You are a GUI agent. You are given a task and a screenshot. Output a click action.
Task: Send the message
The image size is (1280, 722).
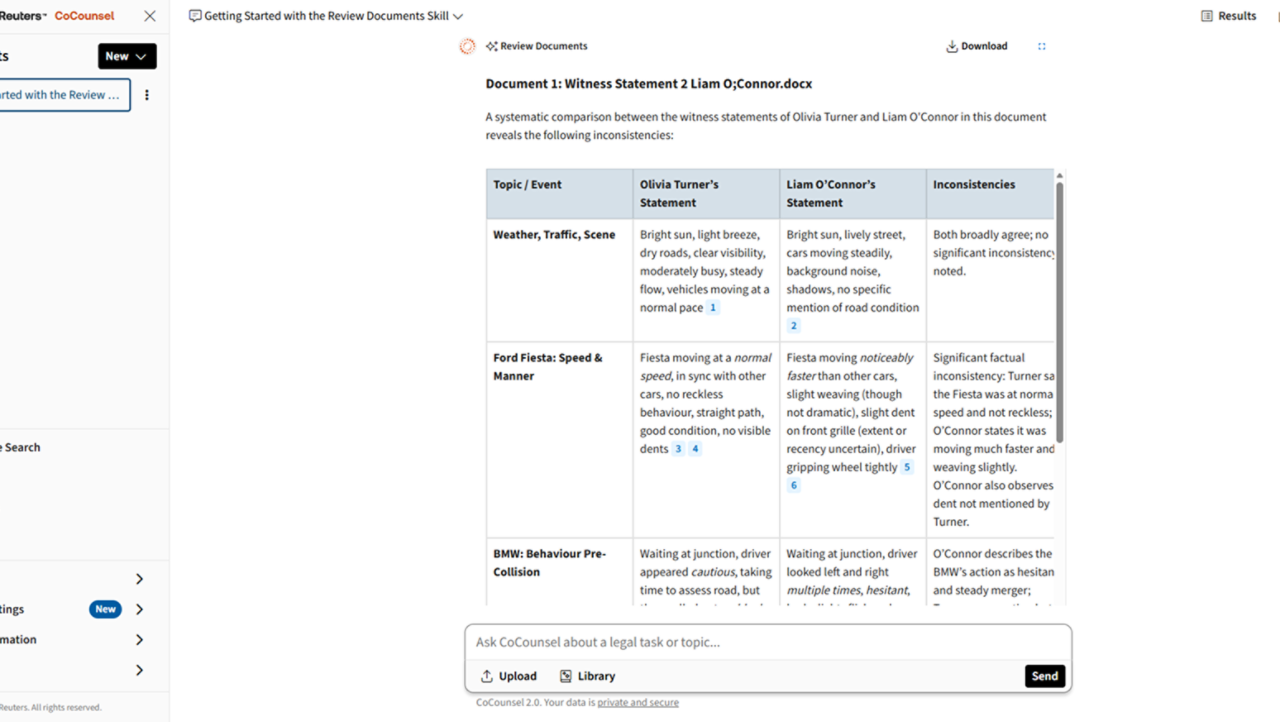click(x=1044, y=676)
